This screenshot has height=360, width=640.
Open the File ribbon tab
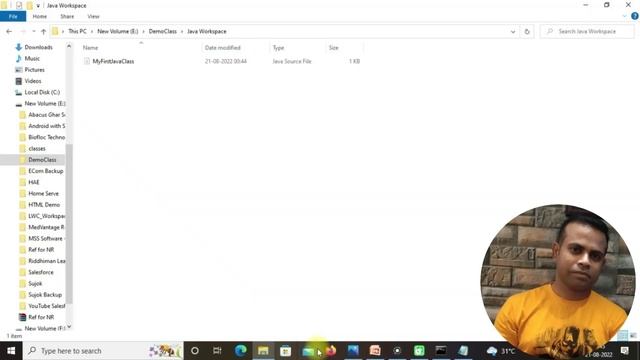click(x=13, y=16)
